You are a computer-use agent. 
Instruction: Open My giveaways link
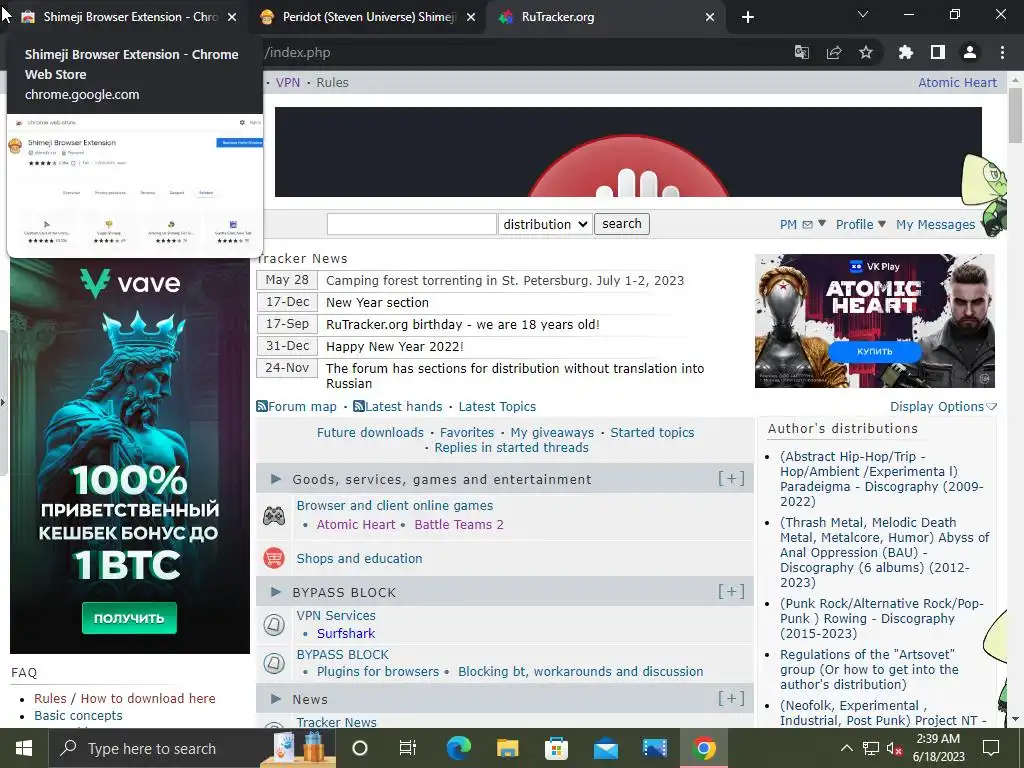(552, 432)
